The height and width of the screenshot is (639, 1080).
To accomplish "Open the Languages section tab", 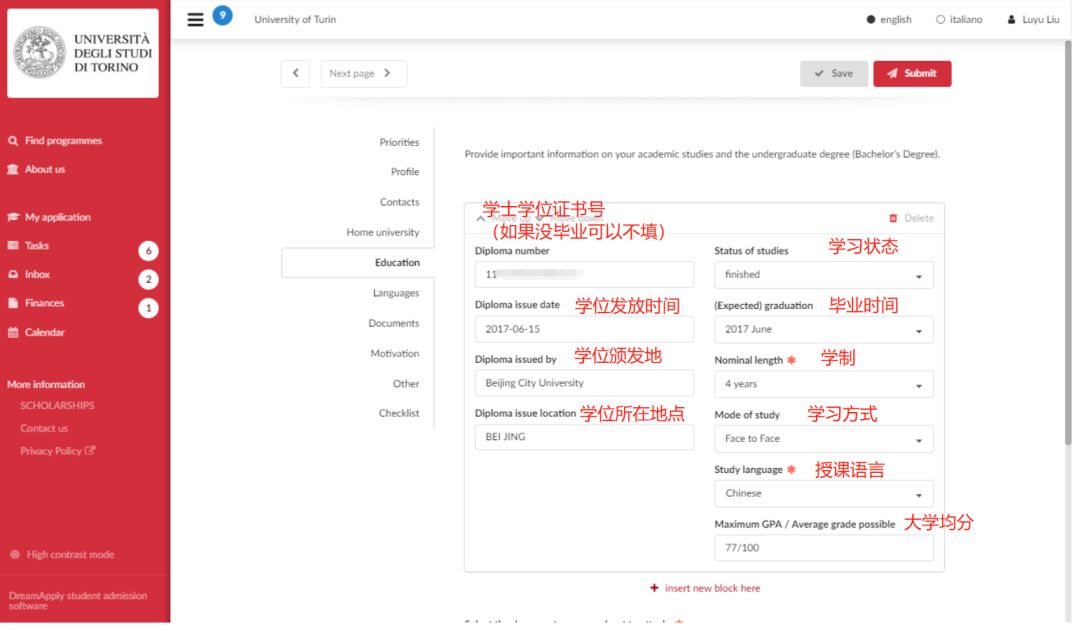I will (x=395, y=293).
